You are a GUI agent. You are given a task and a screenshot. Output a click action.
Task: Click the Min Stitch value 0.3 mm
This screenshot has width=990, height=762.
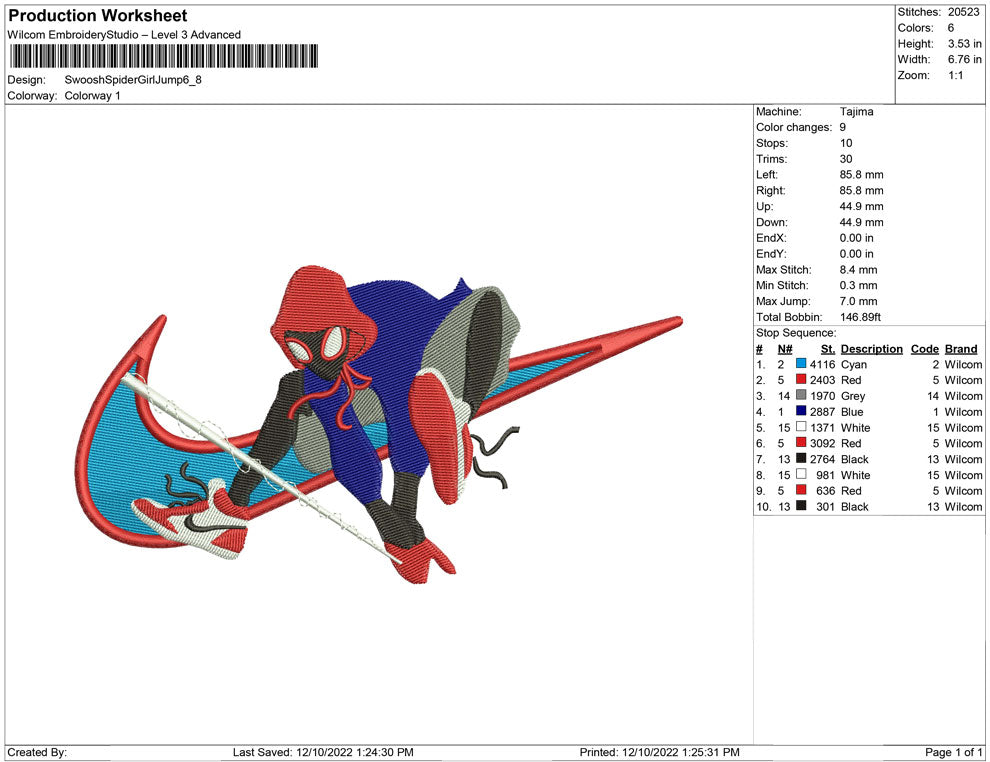(859, 285)
